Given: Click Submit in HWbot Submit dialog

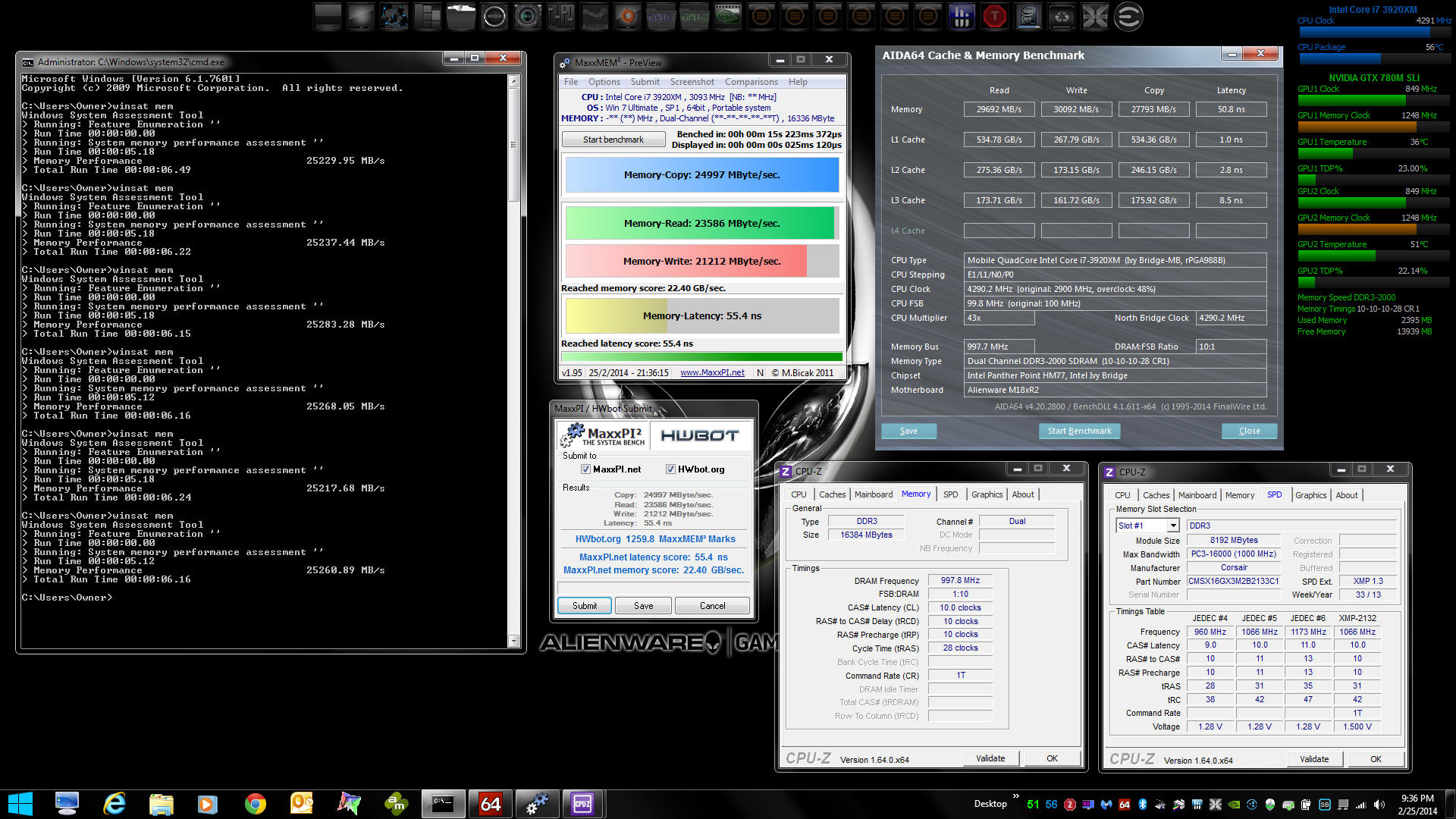Looking at the screenshot, I should tap(584, 606).
